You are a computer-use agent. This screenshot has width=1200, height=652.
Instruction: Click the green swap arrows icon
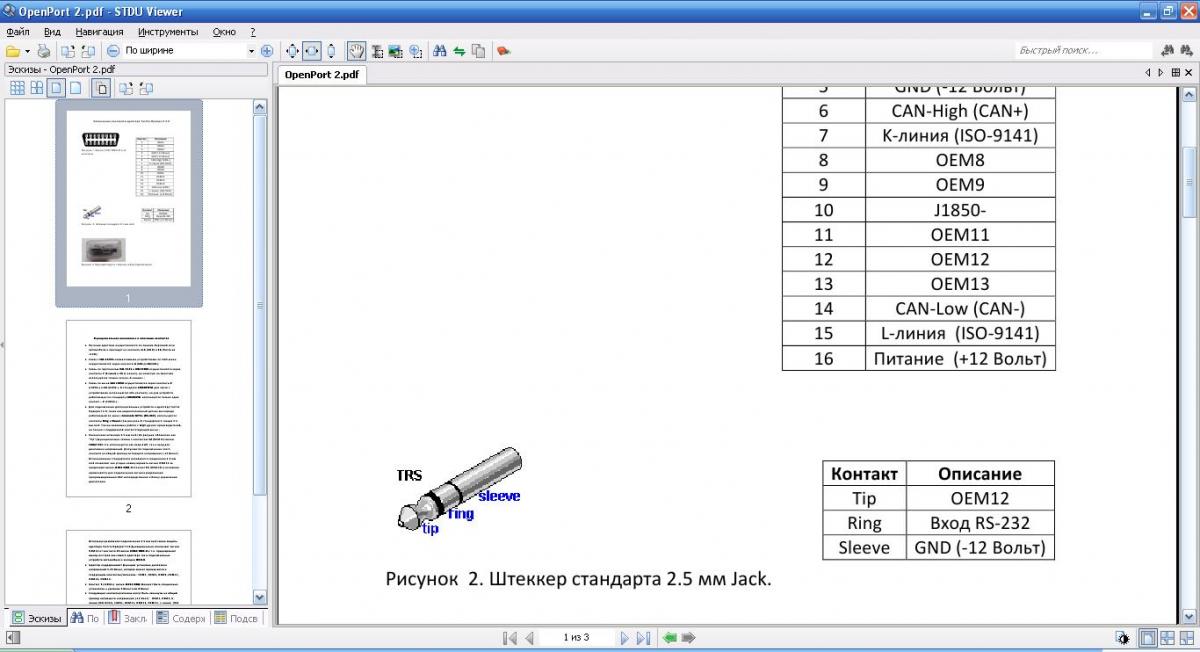[459, 51]
